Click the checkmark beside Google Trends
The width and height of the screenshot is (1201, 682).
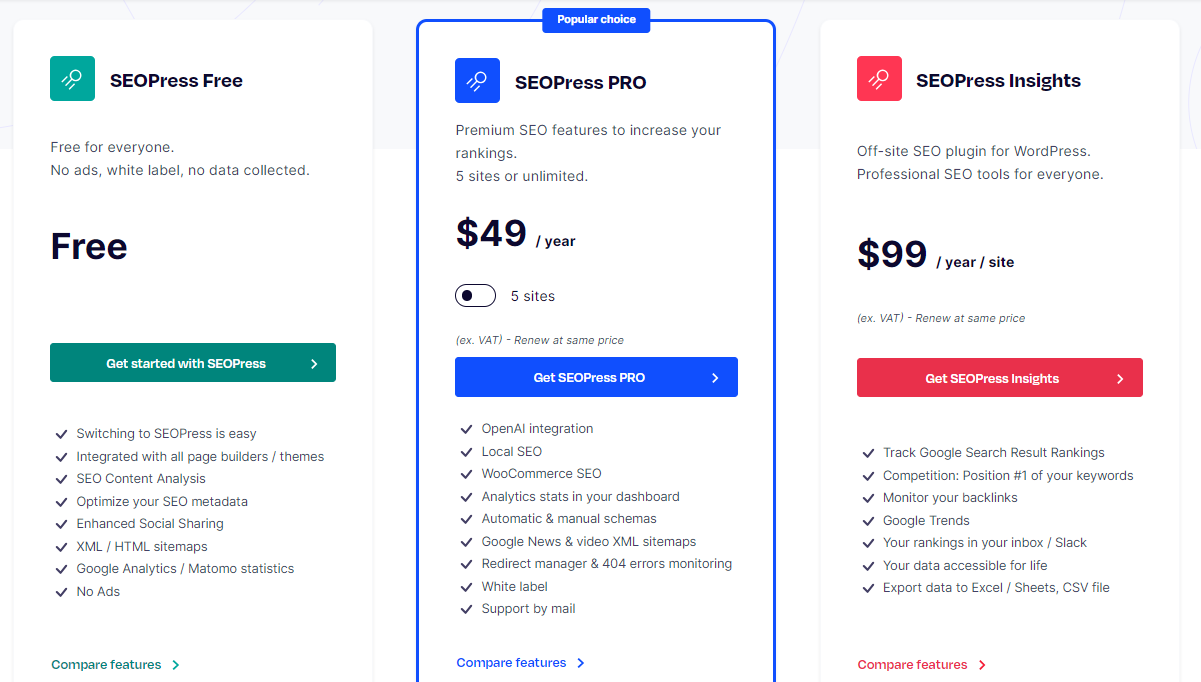click(867, 520)
